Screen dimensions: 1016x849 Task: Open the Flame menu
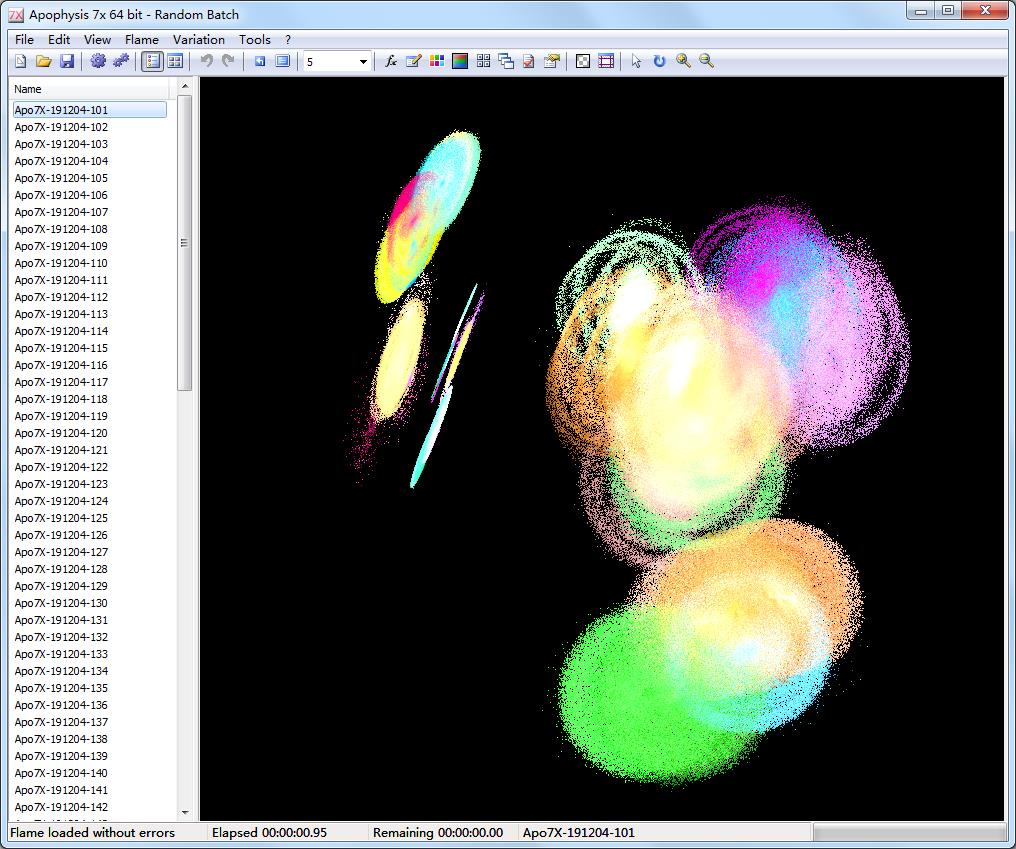pyautogui.click(x=141, y=39)
